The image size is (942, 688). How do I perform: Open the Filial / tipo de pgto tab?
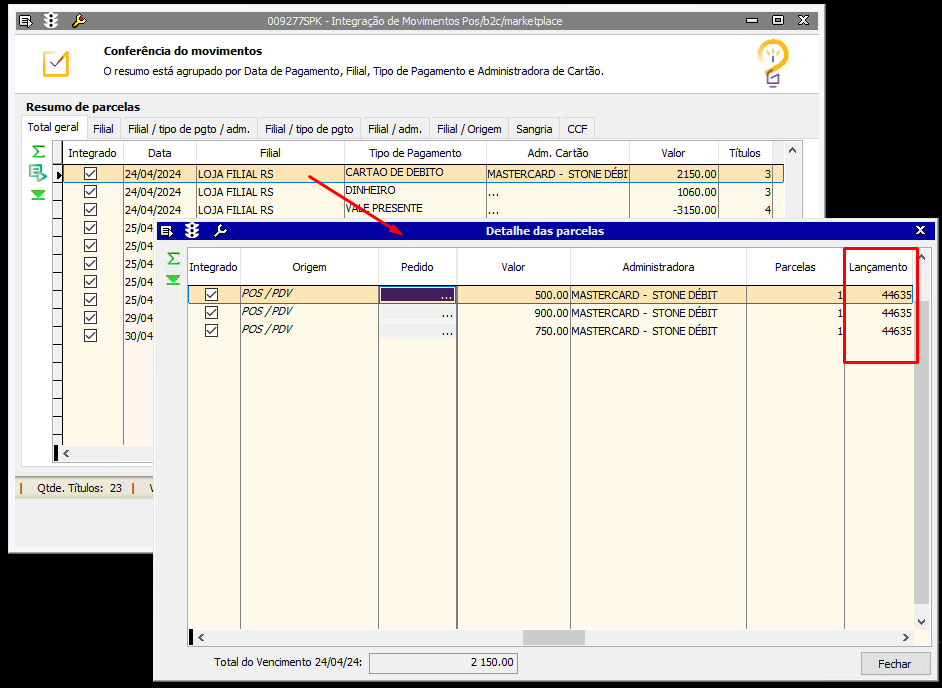tap(309, 129)
